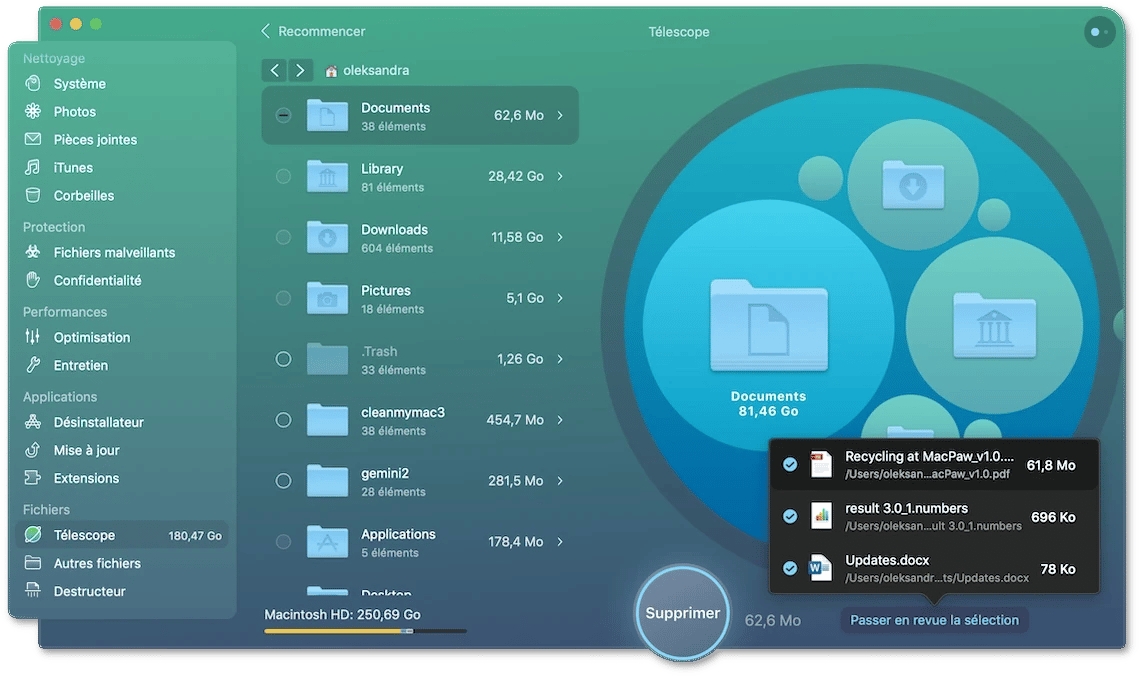Screen dimensions: 1139x677
Task: Click the round Supprimer button
Action: point(683,613)
